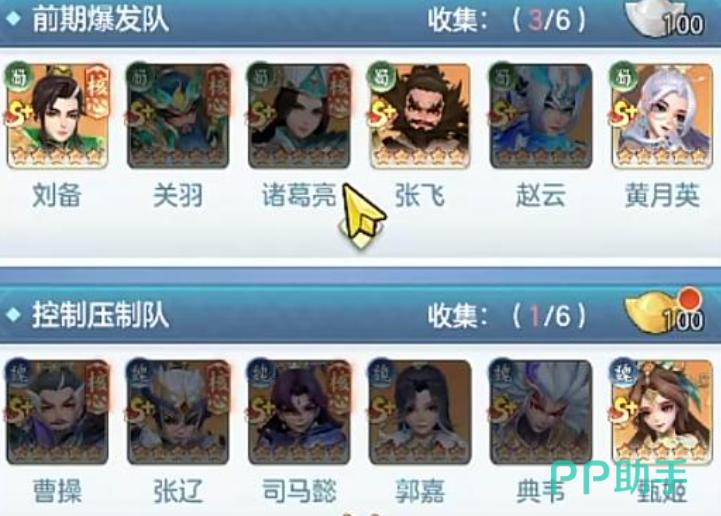Image resolution: width=721 pixels, height=516 pixels.
Task: Choose the 郭嘉 hero portrait
Action: (420, 412)
